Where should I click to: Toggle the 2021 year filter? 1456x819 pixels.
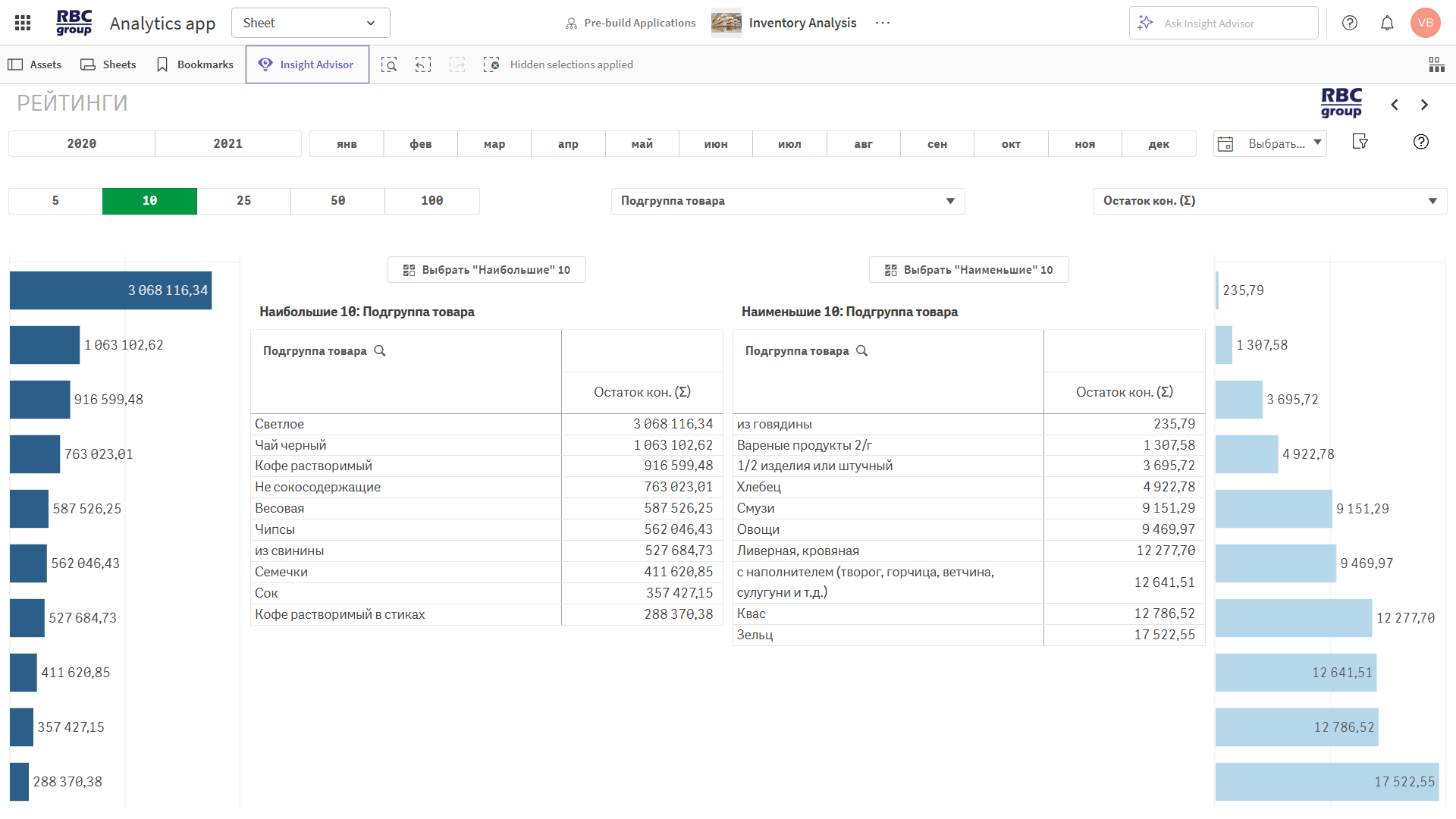227,143
